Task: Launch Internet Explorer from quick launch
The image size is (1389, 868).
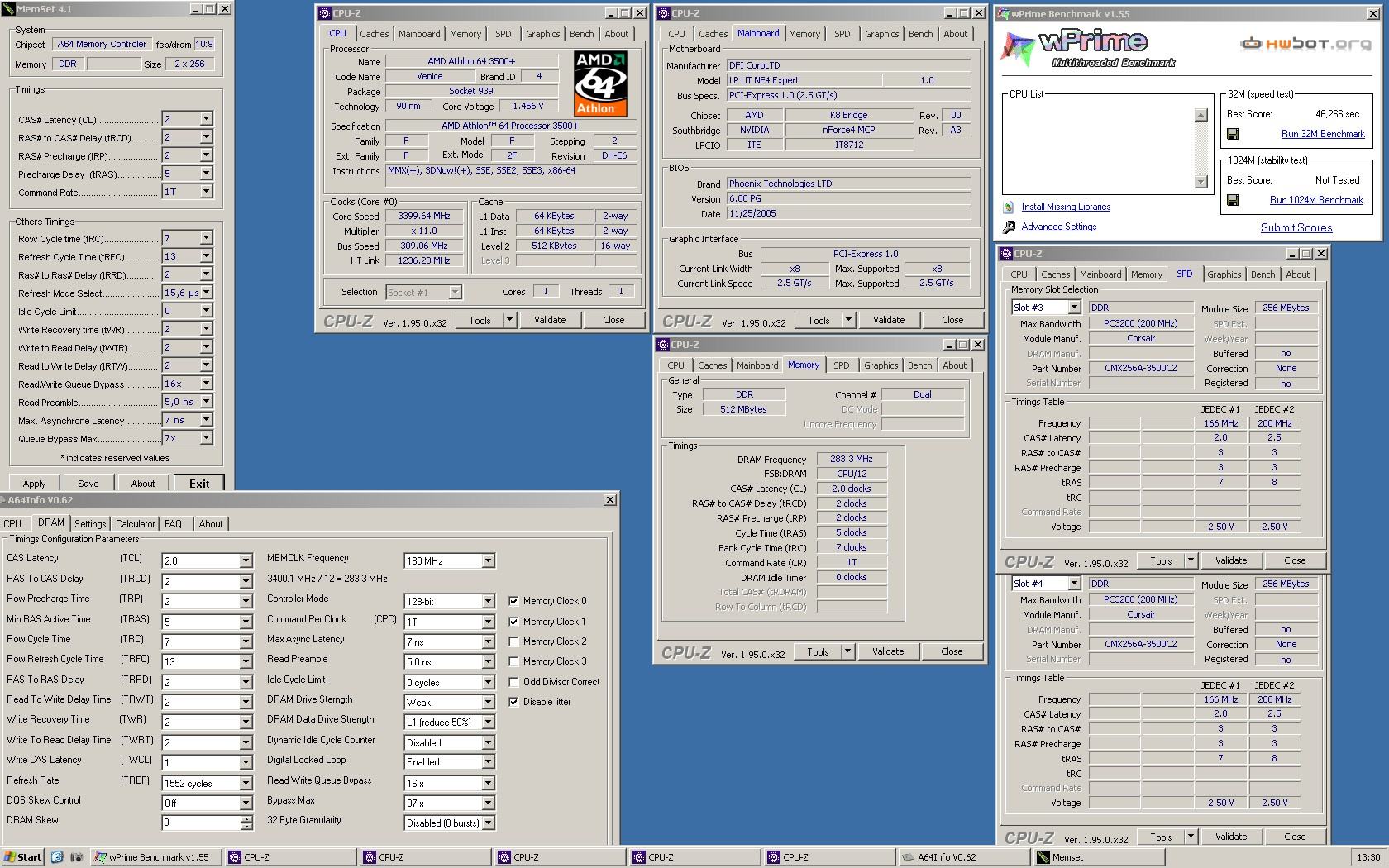Action: [57, 857]
